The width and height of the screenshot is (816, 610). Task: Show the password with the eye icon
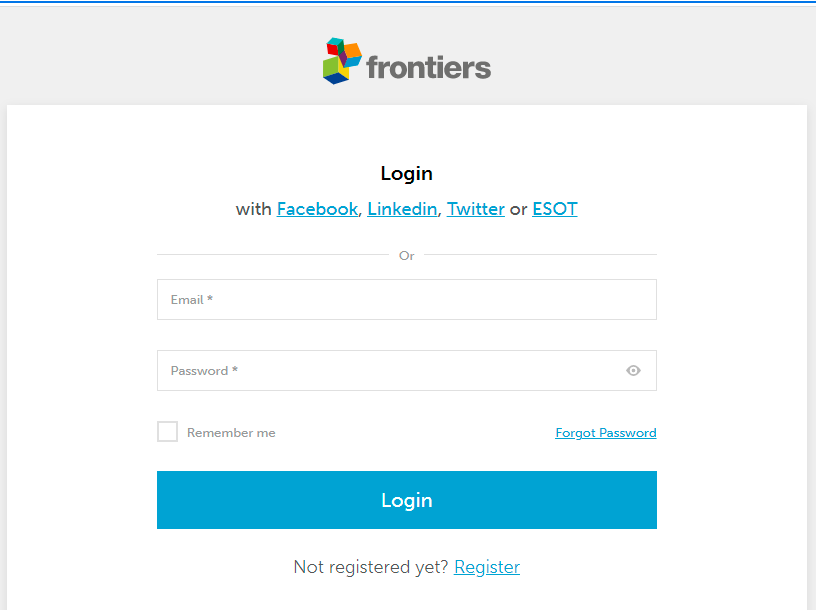633,371
